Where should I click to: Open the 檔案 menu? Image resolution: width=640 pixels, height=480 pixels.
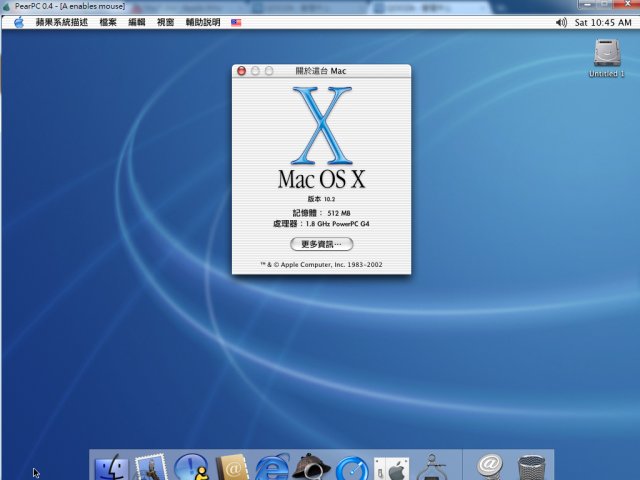[108, 22]
